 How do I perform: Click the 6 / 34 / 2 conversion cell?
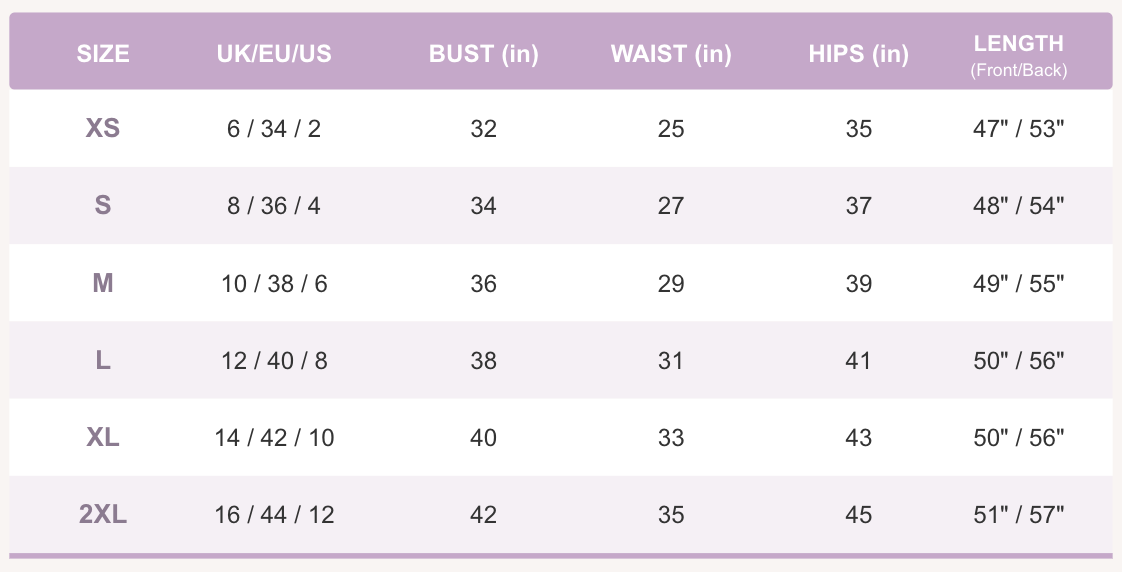274,129
